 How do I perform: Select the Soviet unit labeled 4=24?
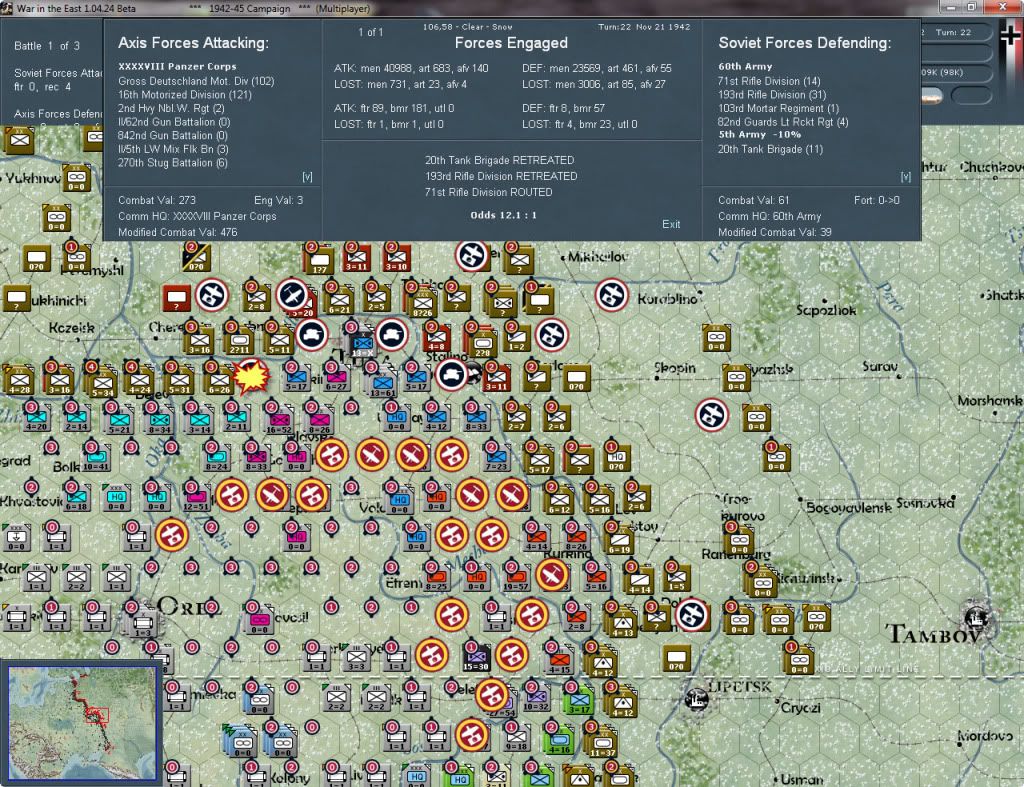[139, 381]
